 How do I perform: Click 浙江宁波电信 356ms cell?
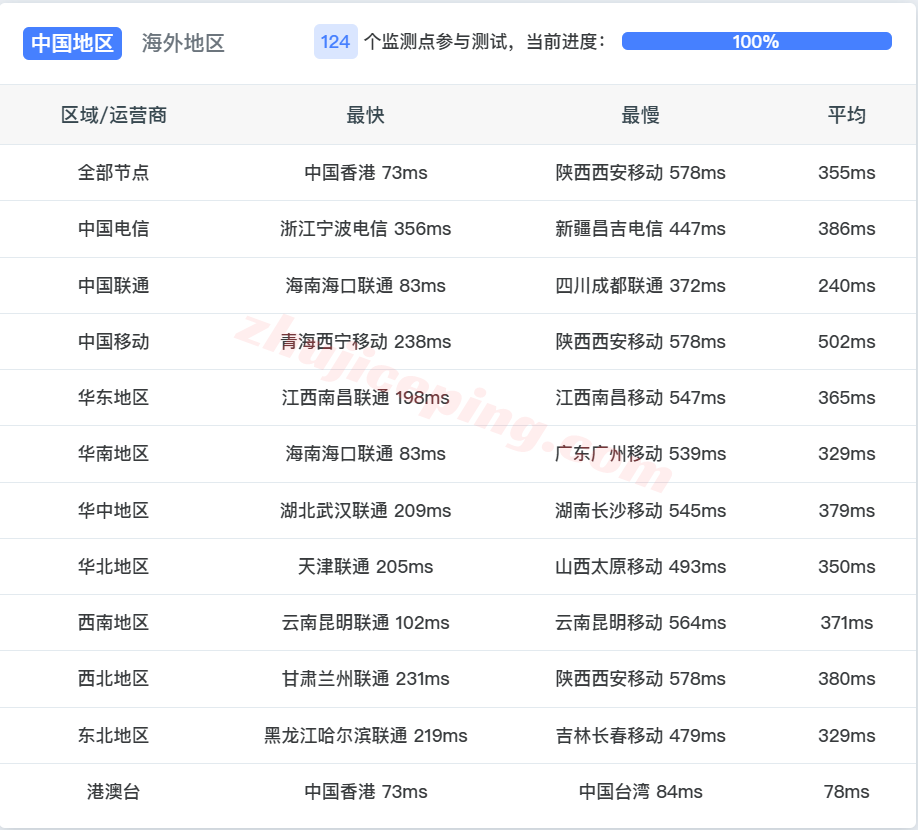point(366,229)
